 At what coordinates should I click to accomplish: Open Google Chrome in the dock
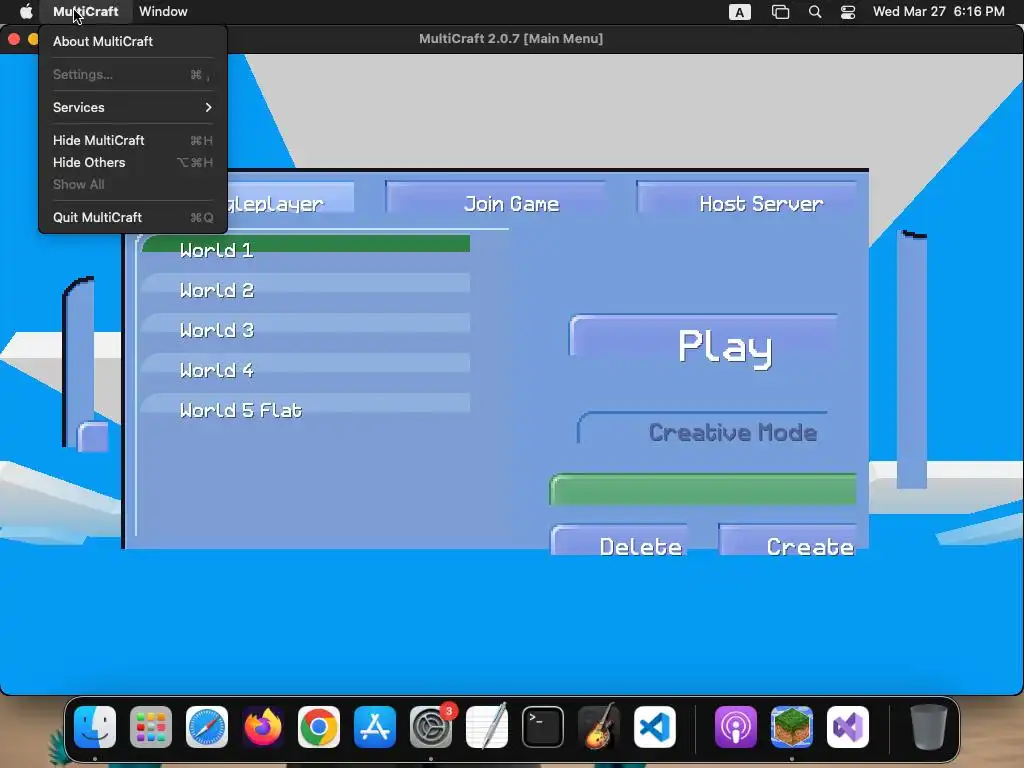pos(319,727)
